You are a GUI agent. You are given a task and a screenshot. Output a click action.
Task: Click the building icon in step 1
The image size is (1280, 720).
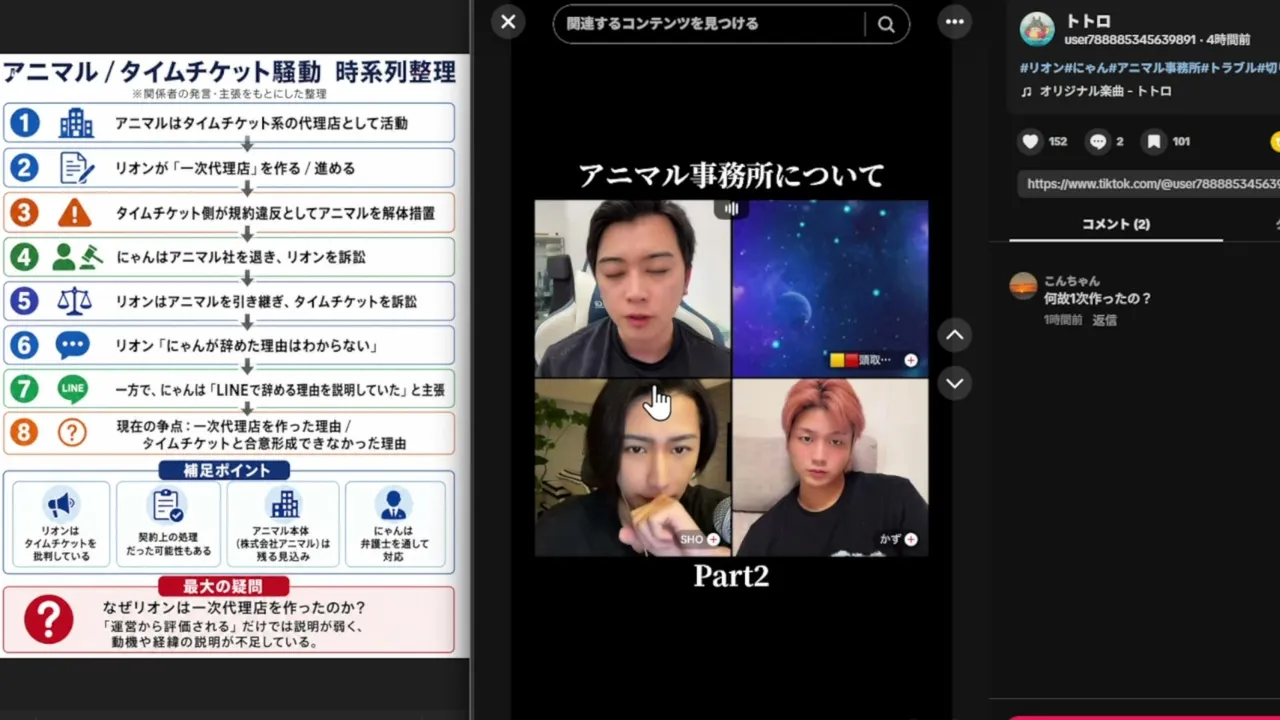(x=76, y=123)
